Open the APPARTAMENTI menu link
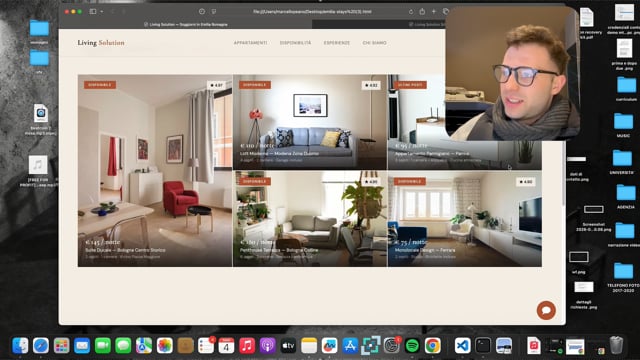 pos(250,43)
